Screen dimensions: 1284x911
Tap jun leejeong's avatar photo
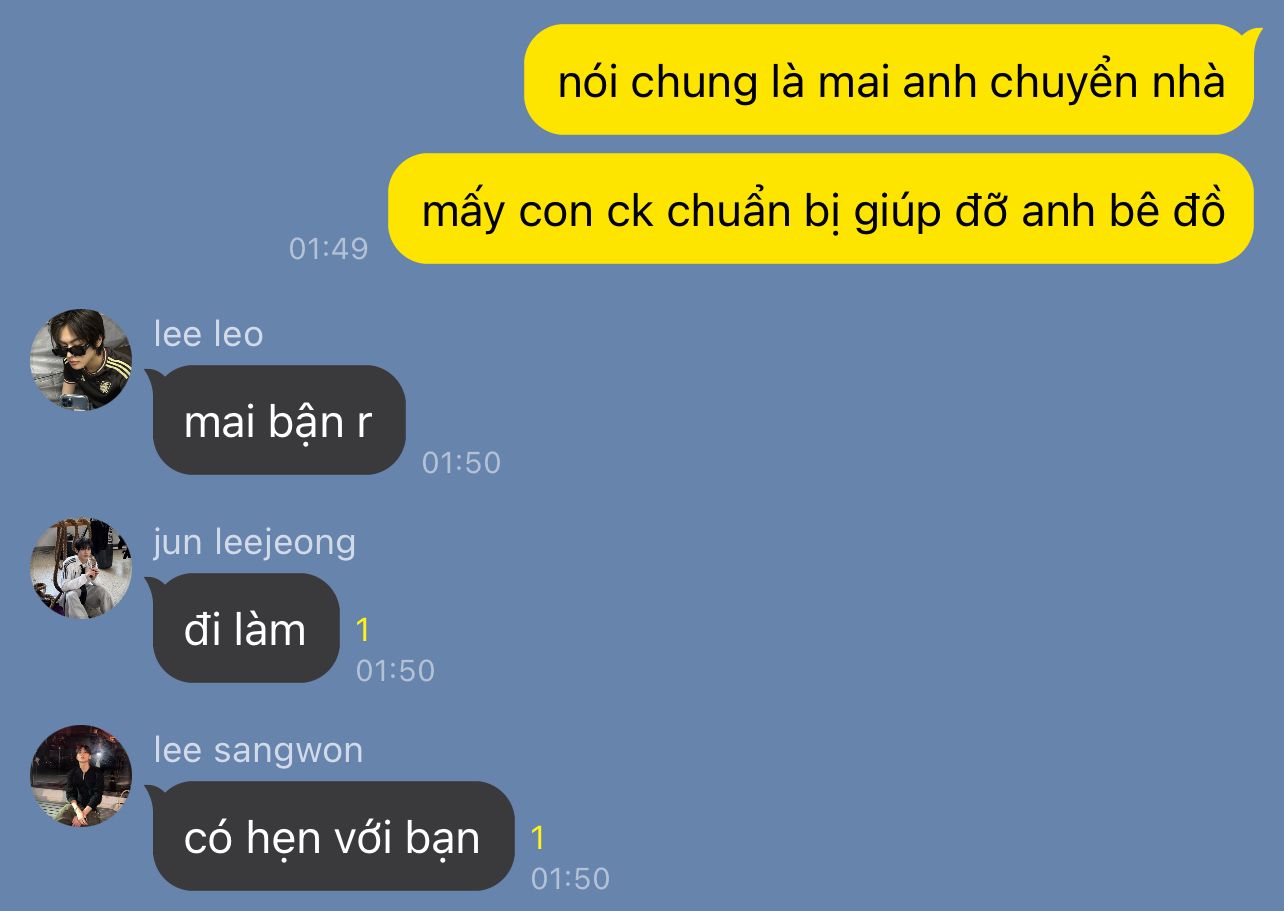point(81,568)
